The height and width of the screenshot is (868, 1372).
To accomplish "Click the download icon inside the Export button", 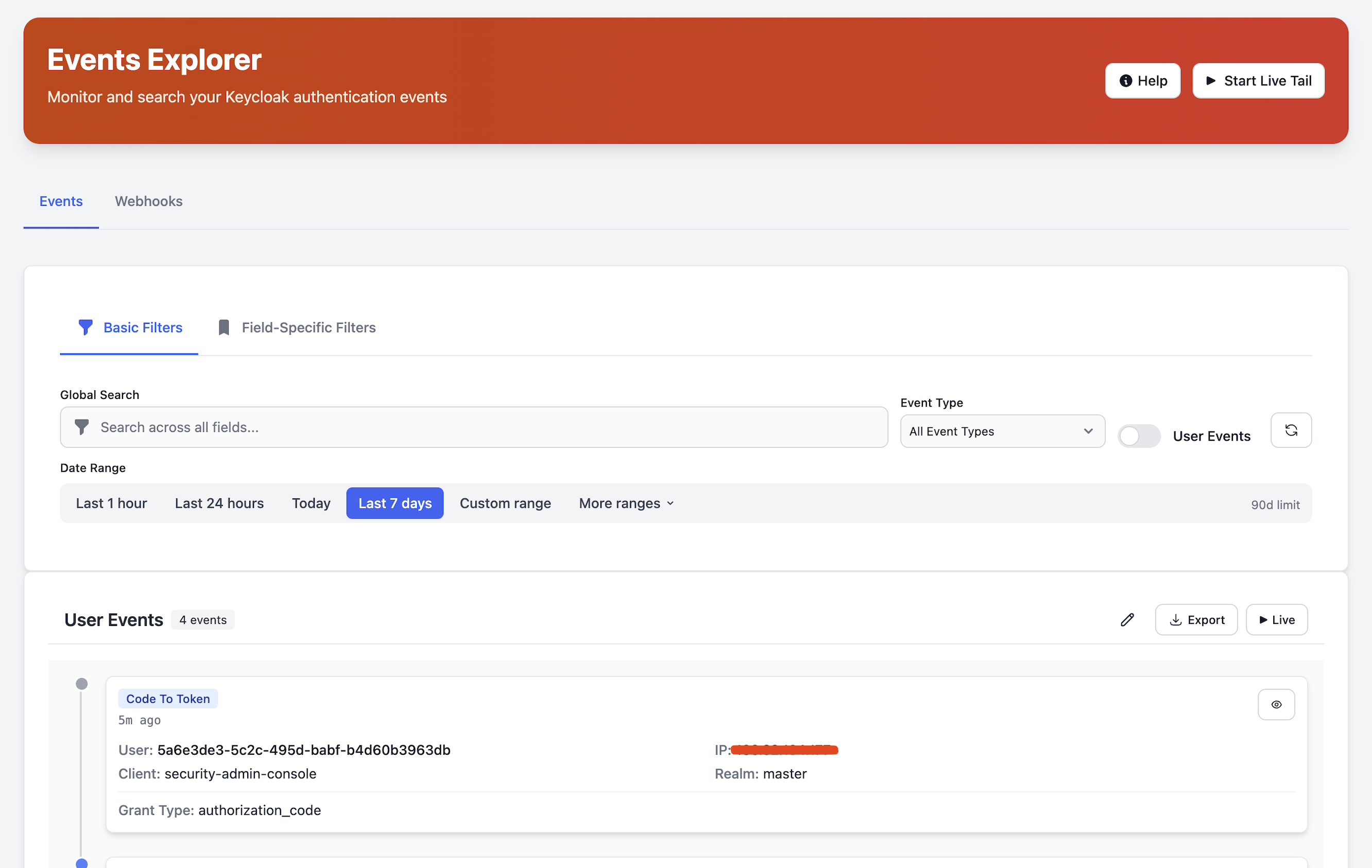I will tap(1175, 620).
